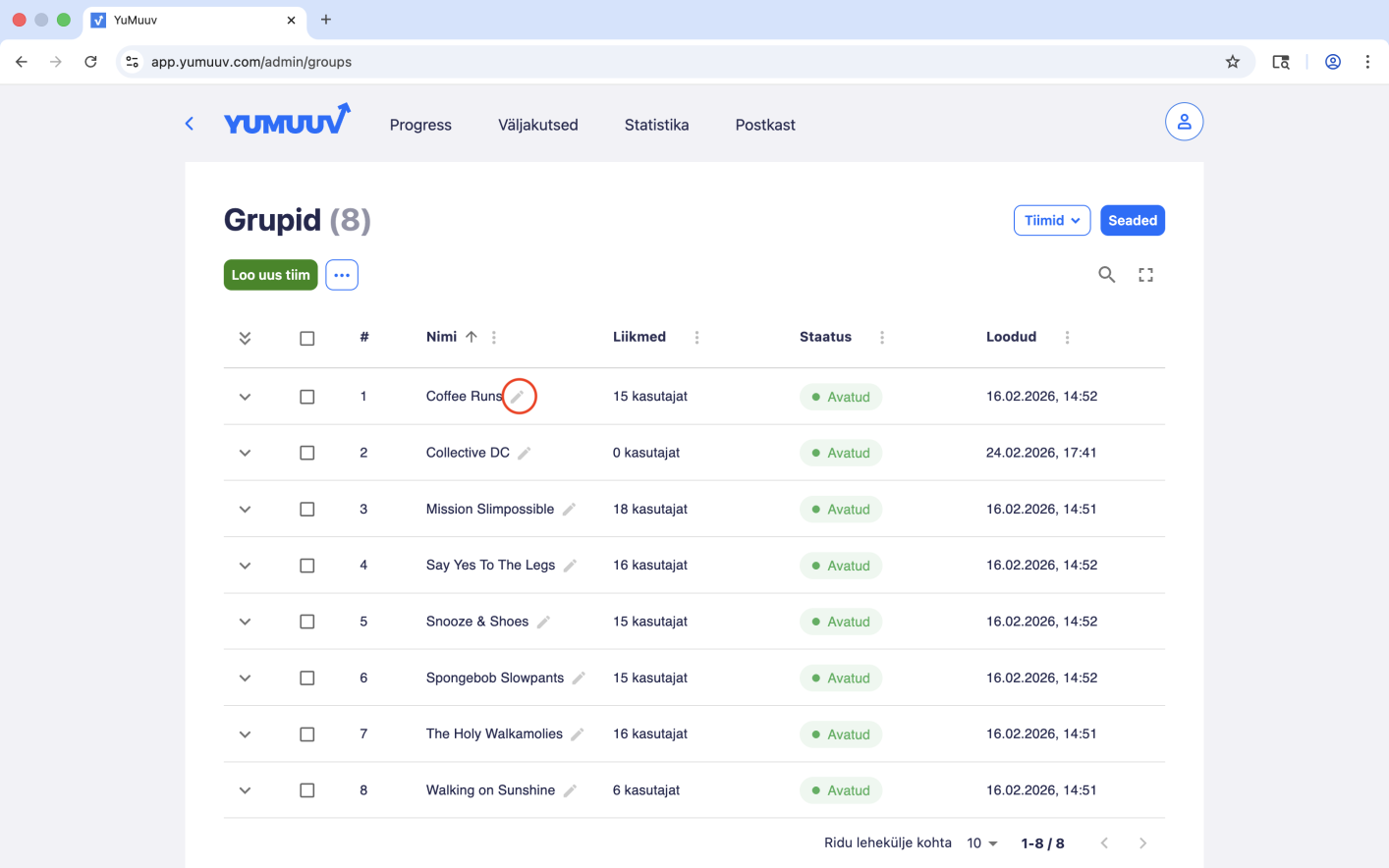Enter fullscreen table view

point(1145,275)
